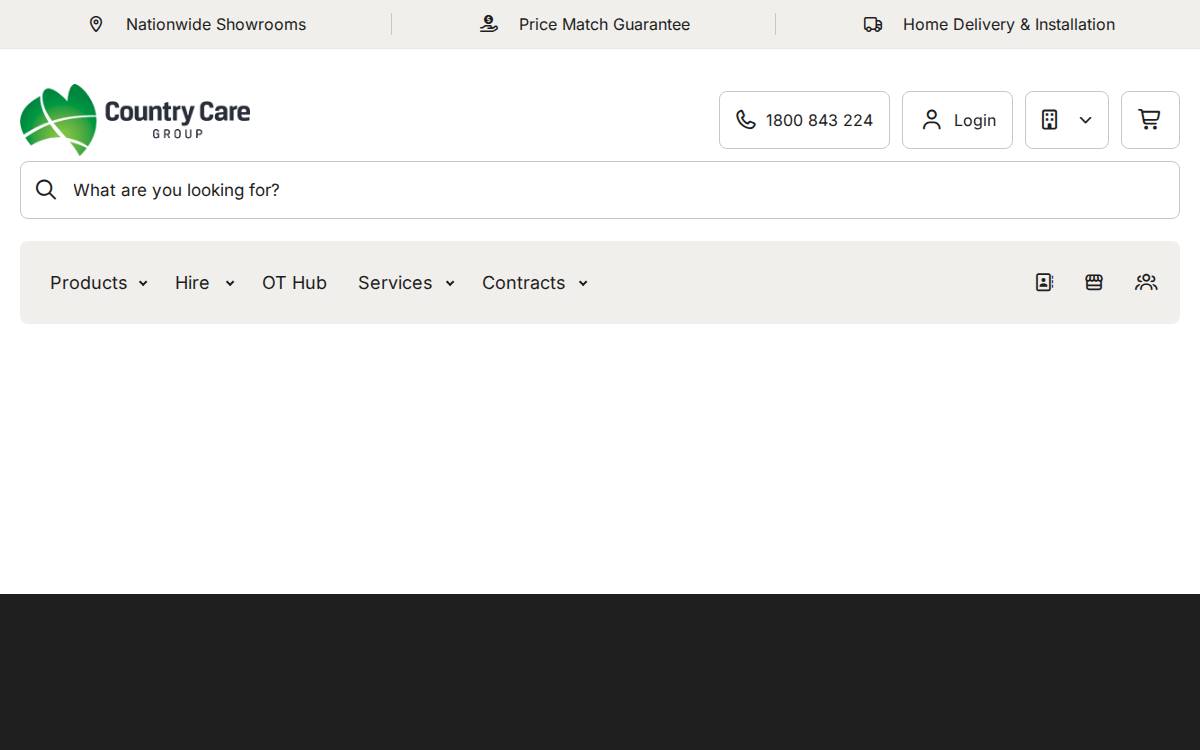Image resolution: width=1200 pixels, height=750 pixels.
Task: Open the people group icon in navigation bar
Action: [x=1146, y=283]
